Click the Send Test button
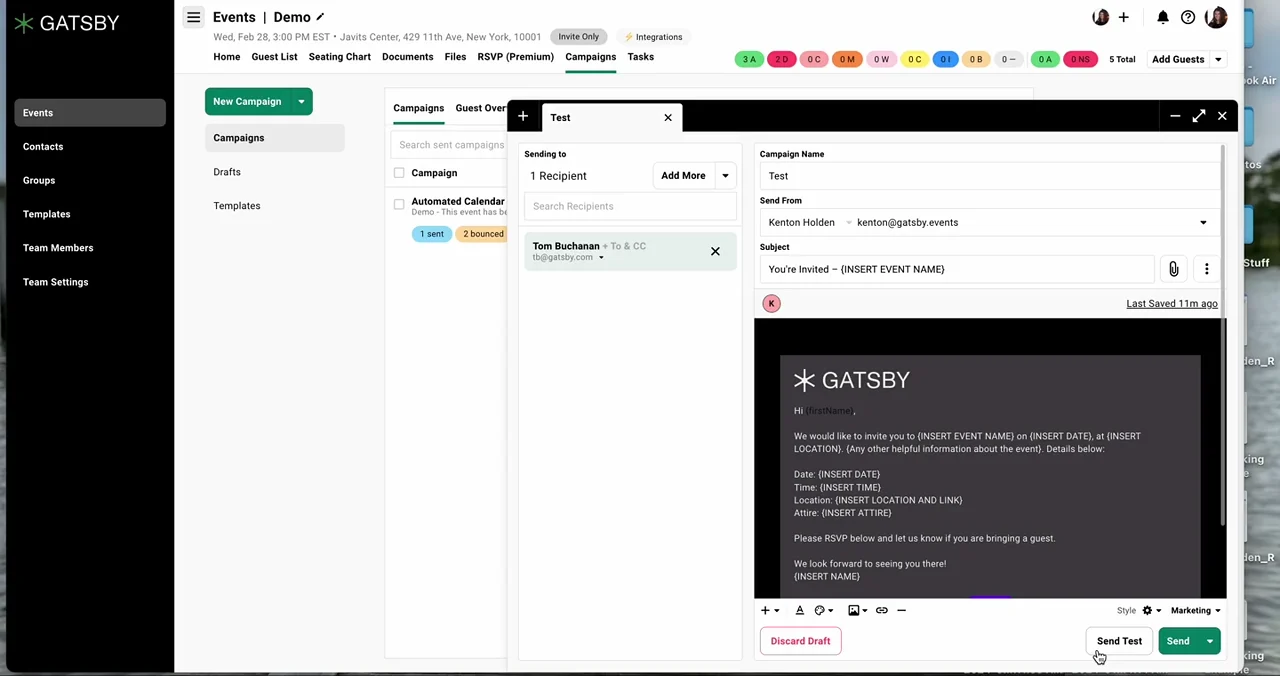This screenshot has width=1280, height=676. pos(1119,641)
